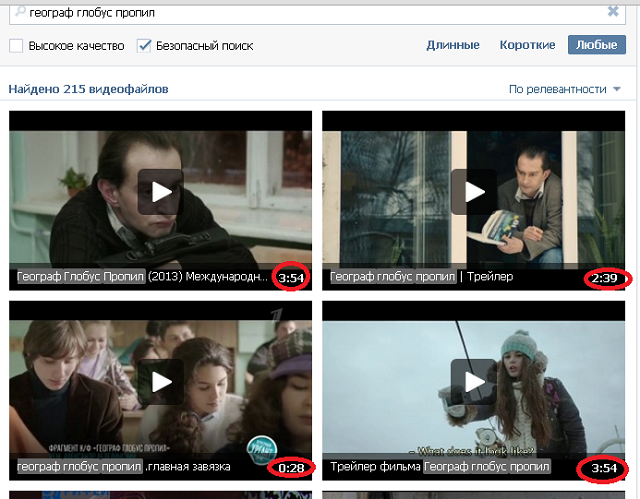Viewport: 640px width, 499px height.
Task: Clear the search field with X
Action: (613, 11)
